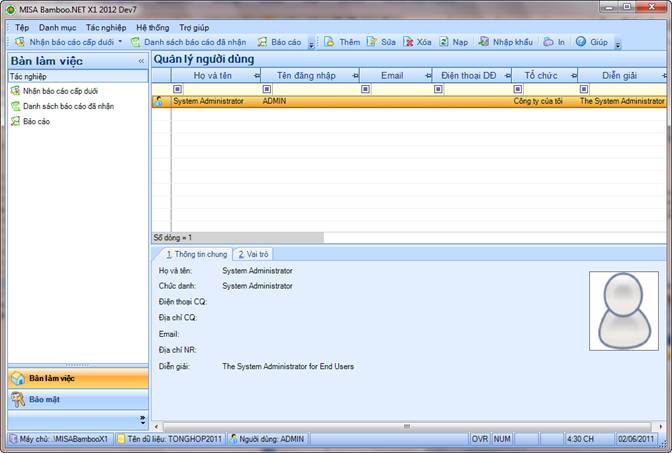Select the ADMIN cell in user grid
The height and width of the screenshot is (453, 672).
310,101
